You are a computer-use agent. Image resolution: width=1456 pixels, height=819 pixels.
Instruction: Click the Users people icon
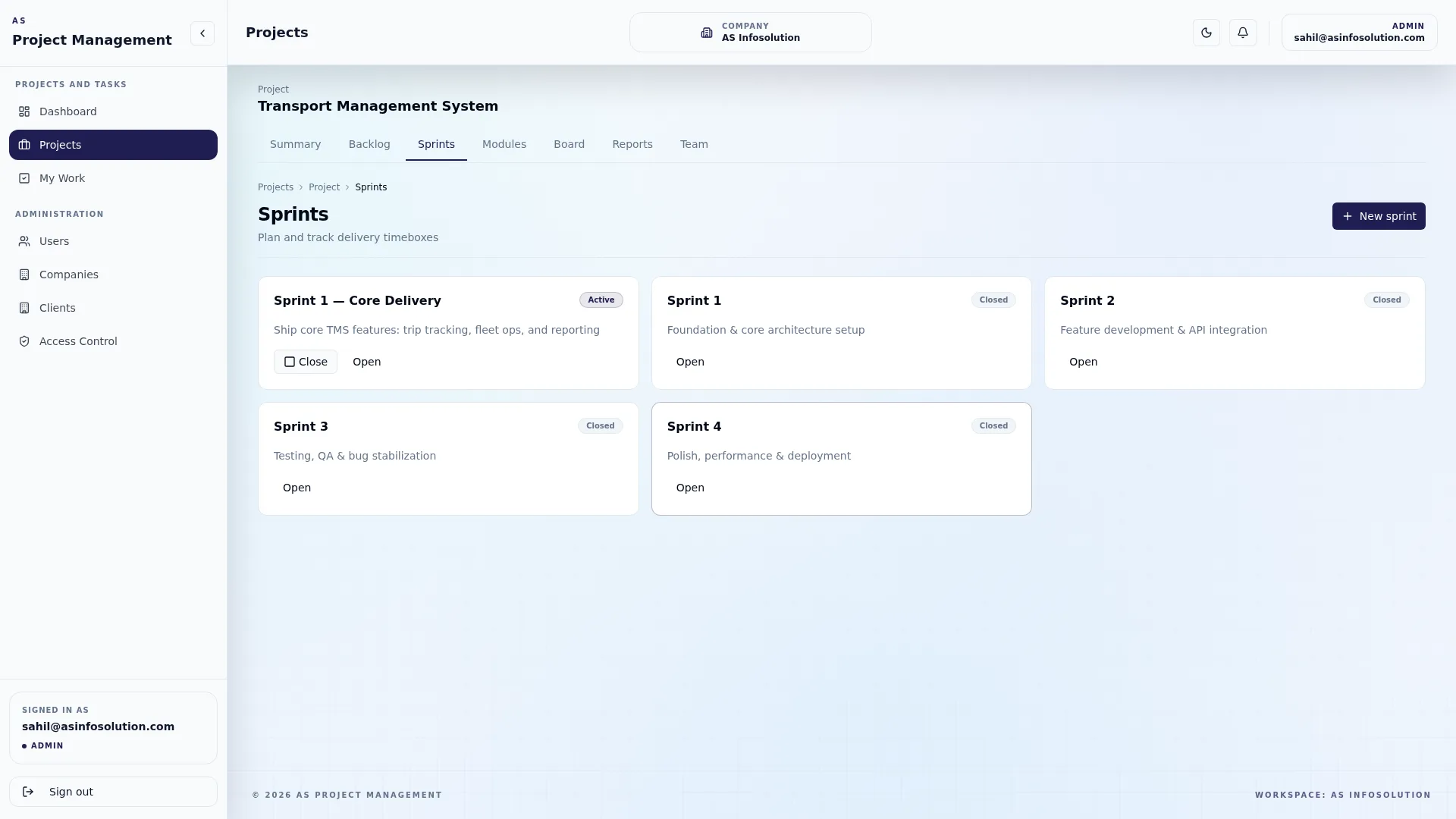(24, 241)
